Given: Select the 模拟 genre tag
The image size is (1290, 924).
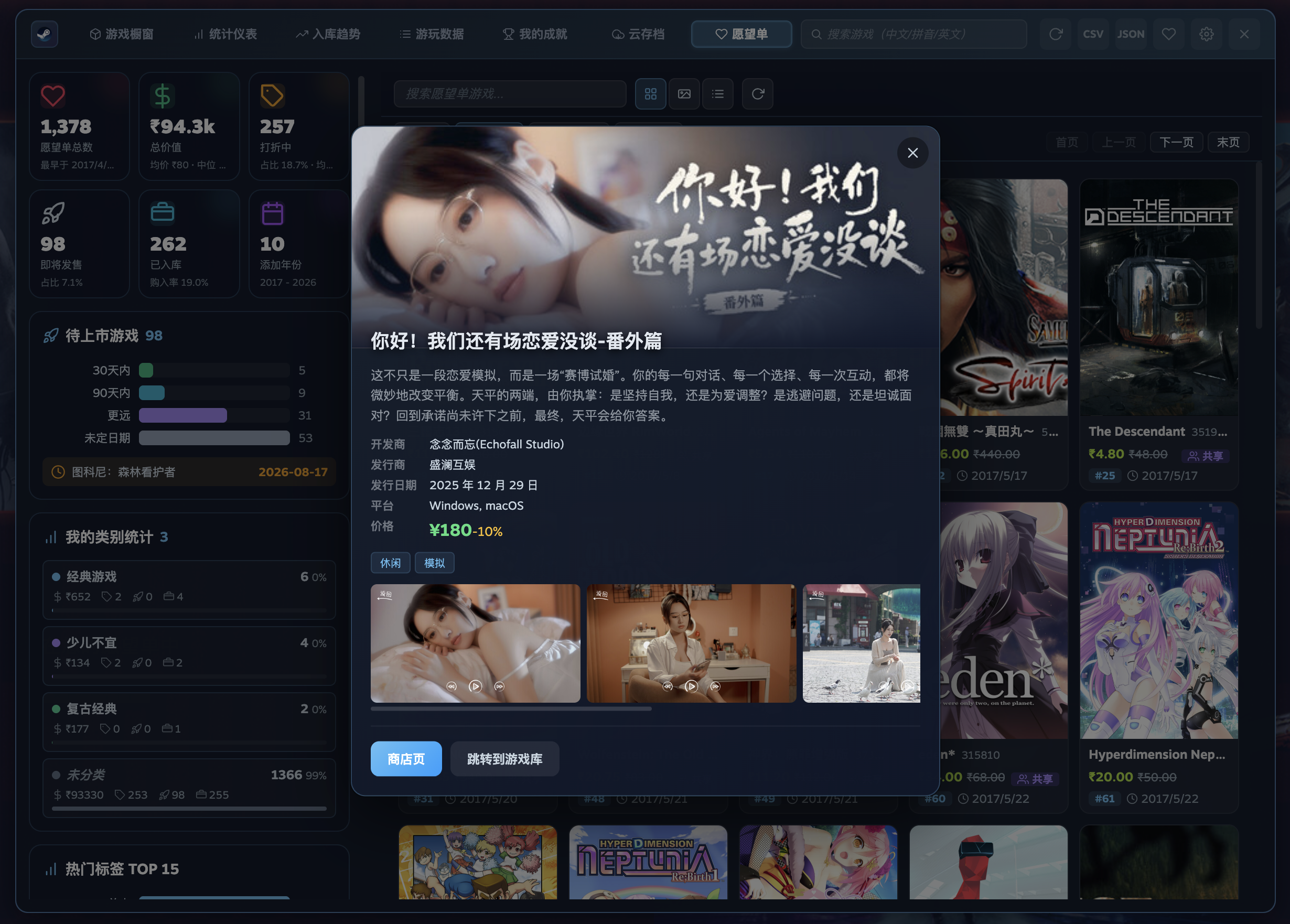Looking at the screenshot, I should 435,563.
